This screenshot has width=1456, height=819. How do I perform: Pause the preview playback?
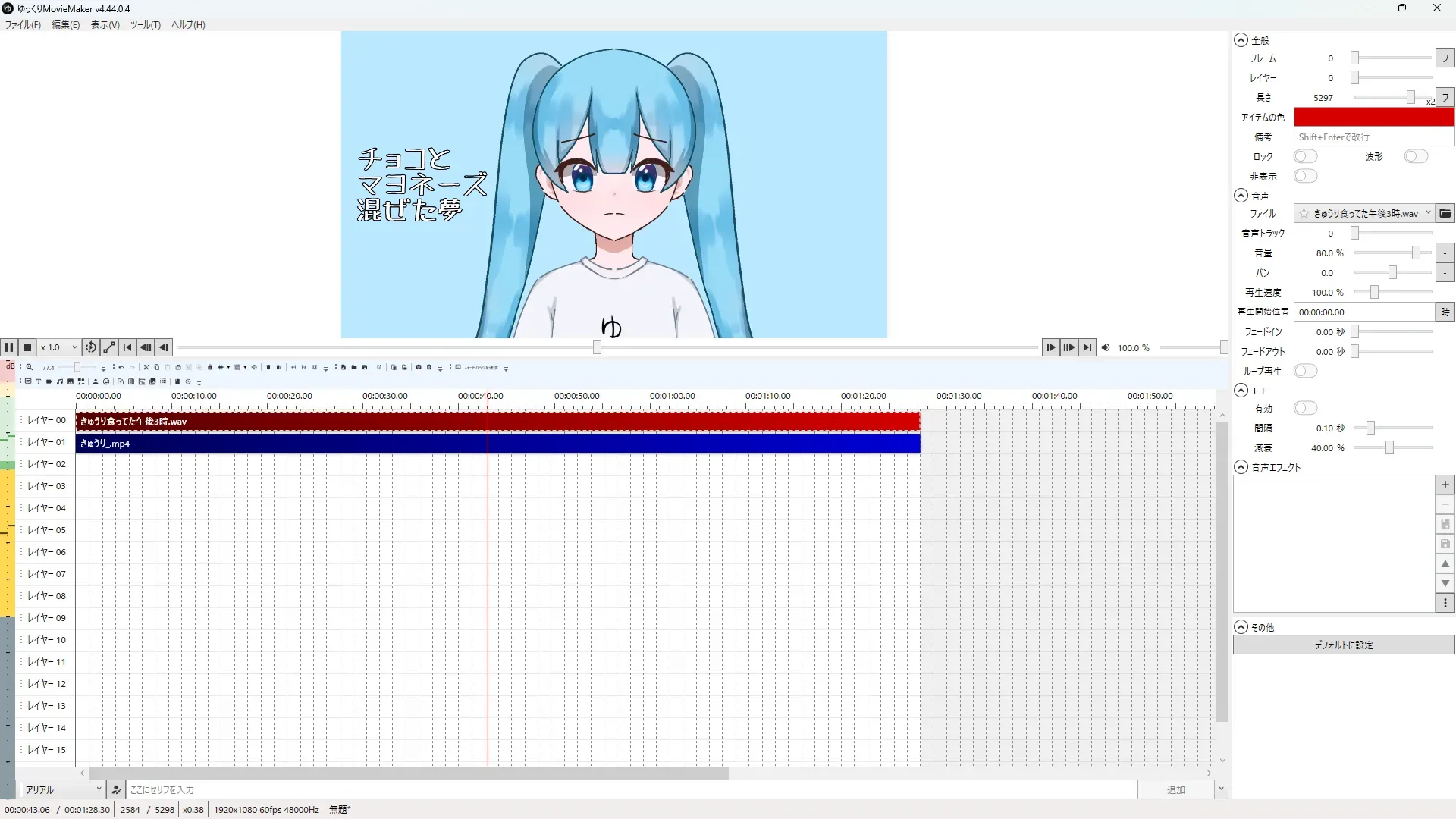coord(9,347)
